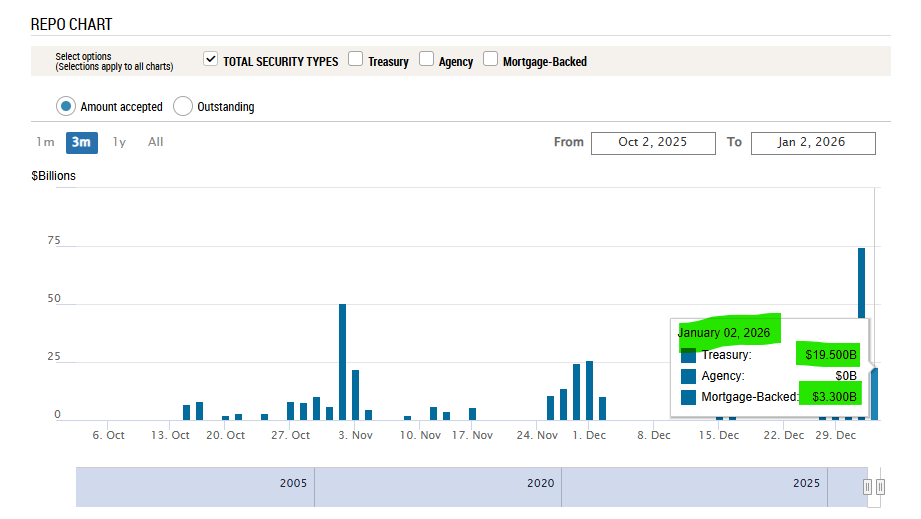Click the To date field
Screen dimensions: 921x519
[x=813, y=143]
